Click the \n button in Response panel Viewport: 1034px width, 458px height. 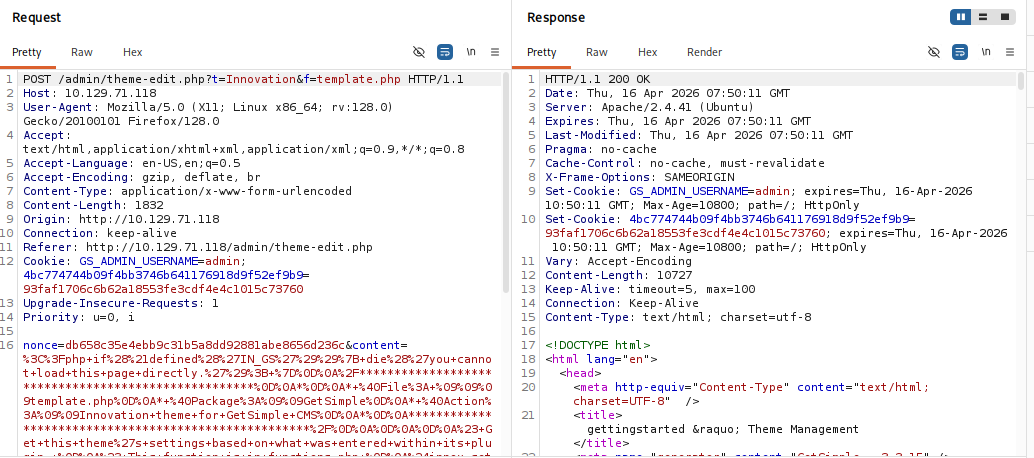click(x=986, y=52)
